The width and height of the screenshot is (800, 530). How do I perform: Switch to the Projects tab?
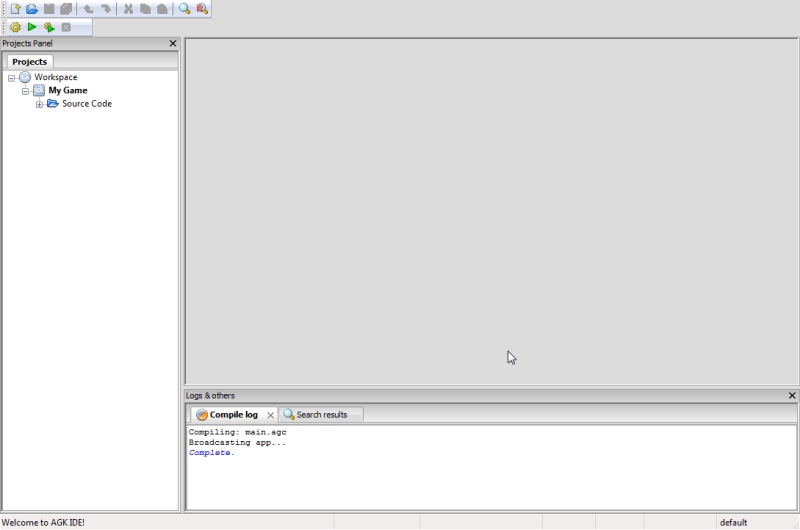click(x=30, y=62)
